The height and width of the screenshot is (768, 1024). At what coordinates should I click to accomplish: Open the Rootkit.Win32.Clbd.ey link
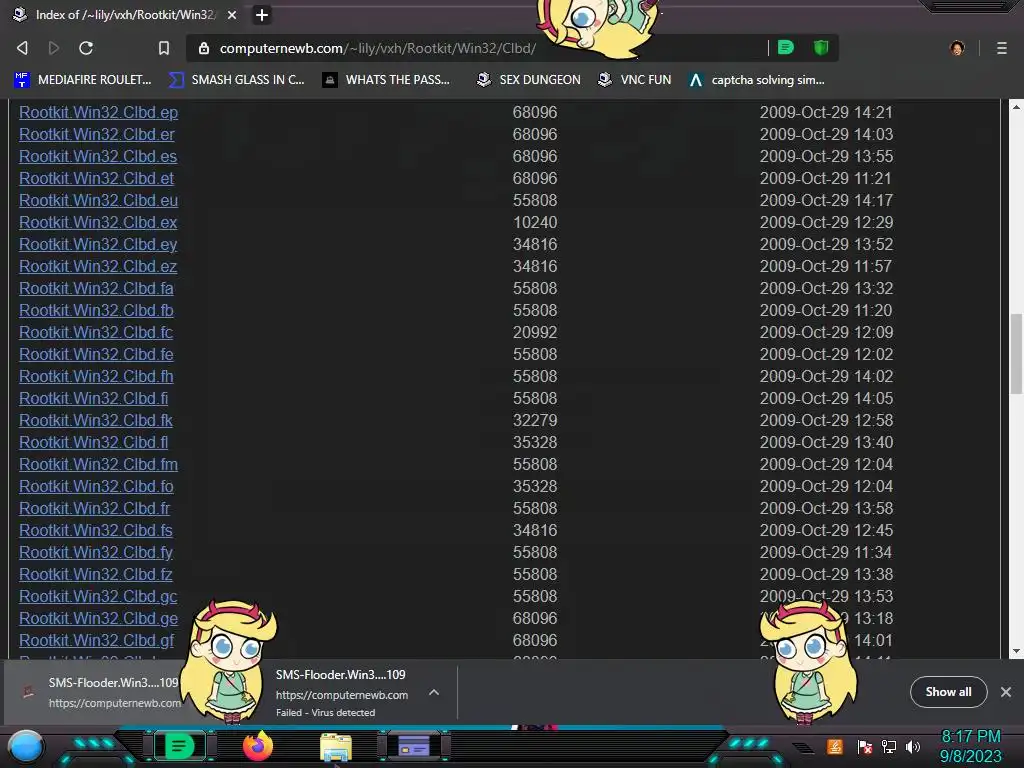click(x=98, y=244)
